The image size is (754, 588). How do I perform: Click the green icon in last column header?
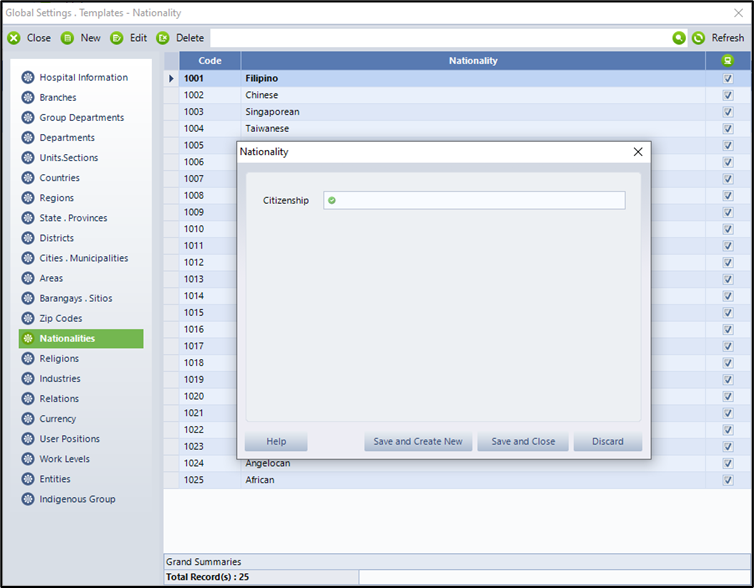click(727, 61)
